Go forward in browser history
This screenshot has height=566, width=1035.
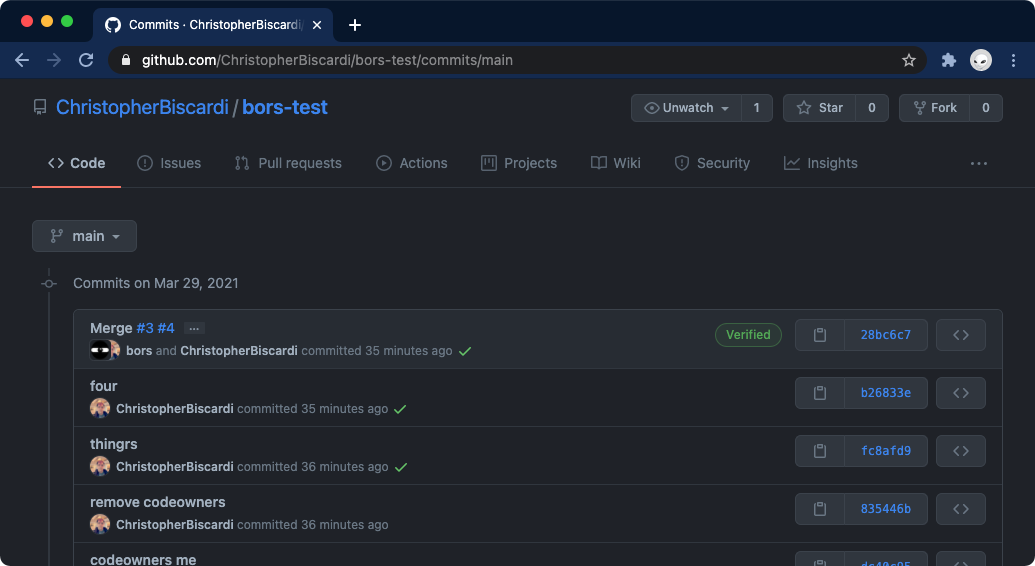coord(54,60)
